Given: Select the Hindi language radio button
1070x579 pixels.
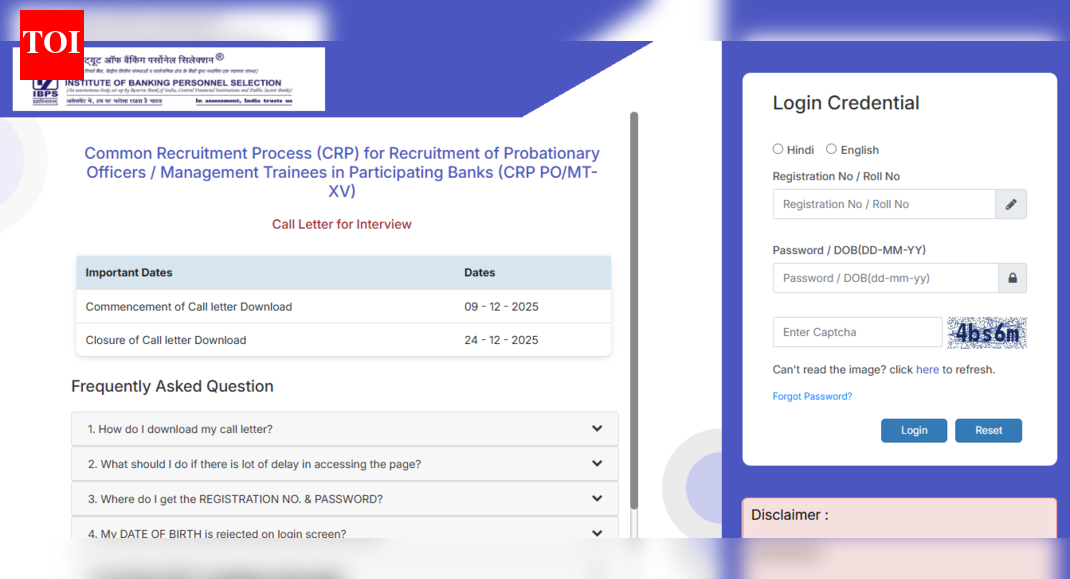Looking at the screenshot, I should (x=778, y=149).
